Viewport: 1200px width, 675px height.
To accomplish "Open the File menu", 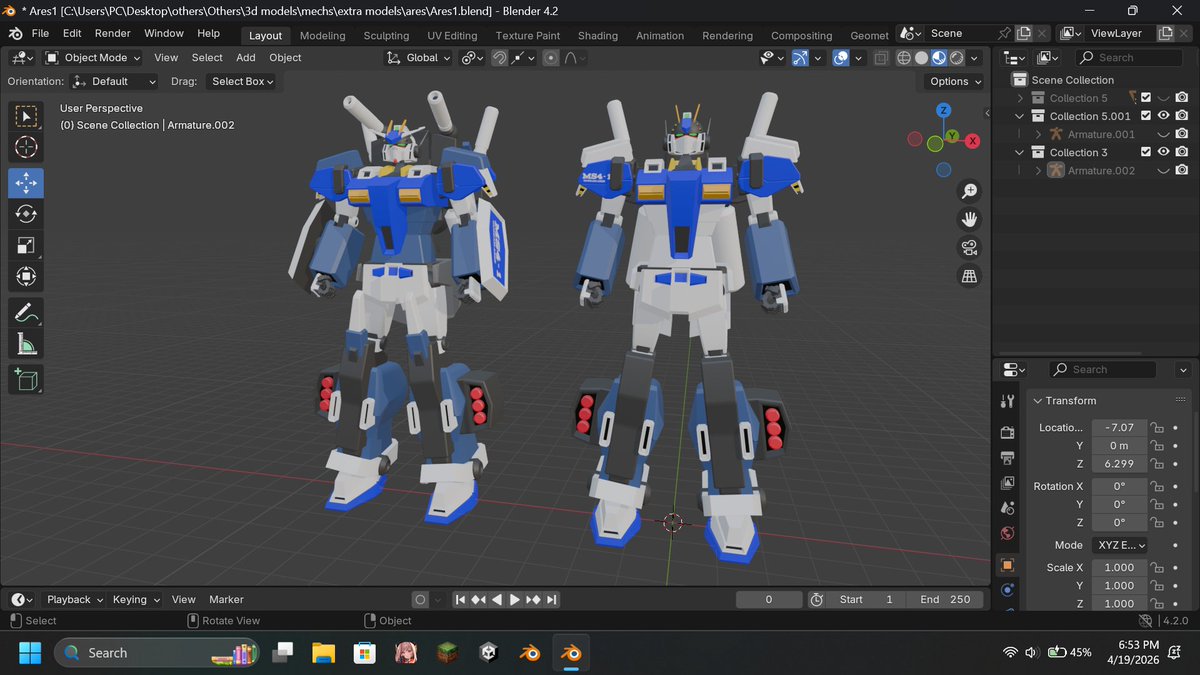I will click(40, 33).
